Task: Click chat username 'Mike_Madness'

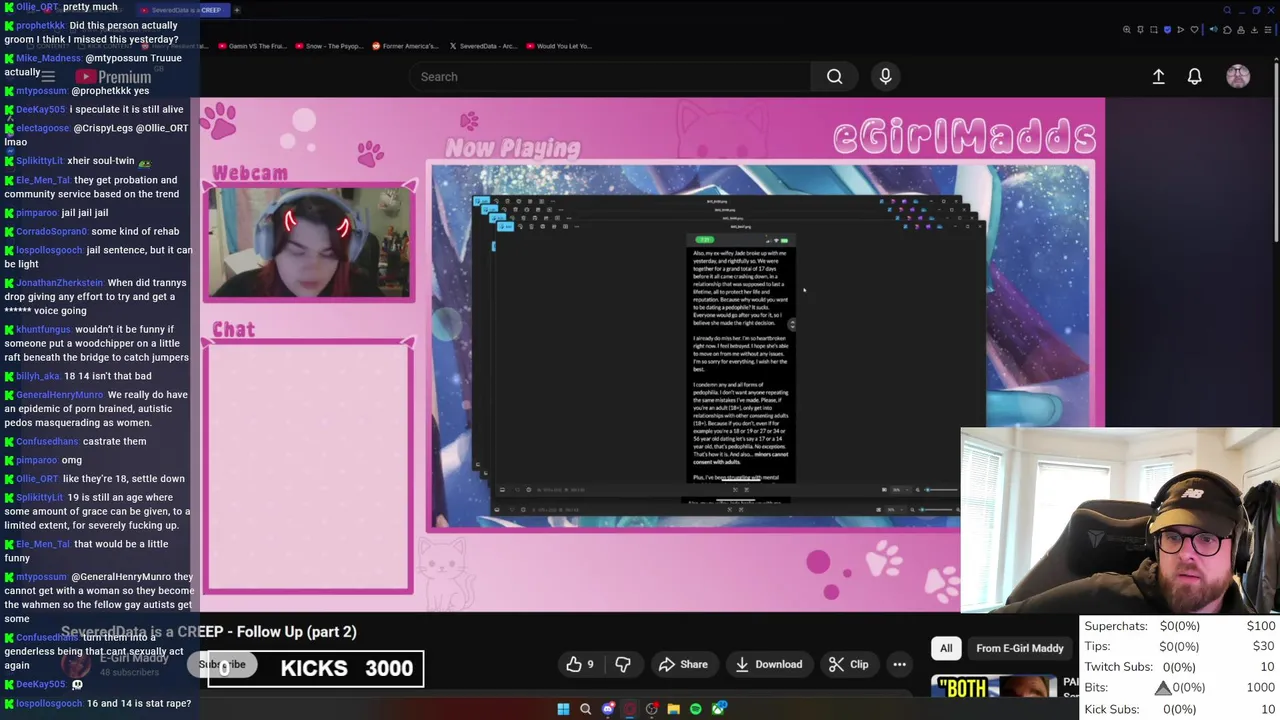Action: click(48, 58)
